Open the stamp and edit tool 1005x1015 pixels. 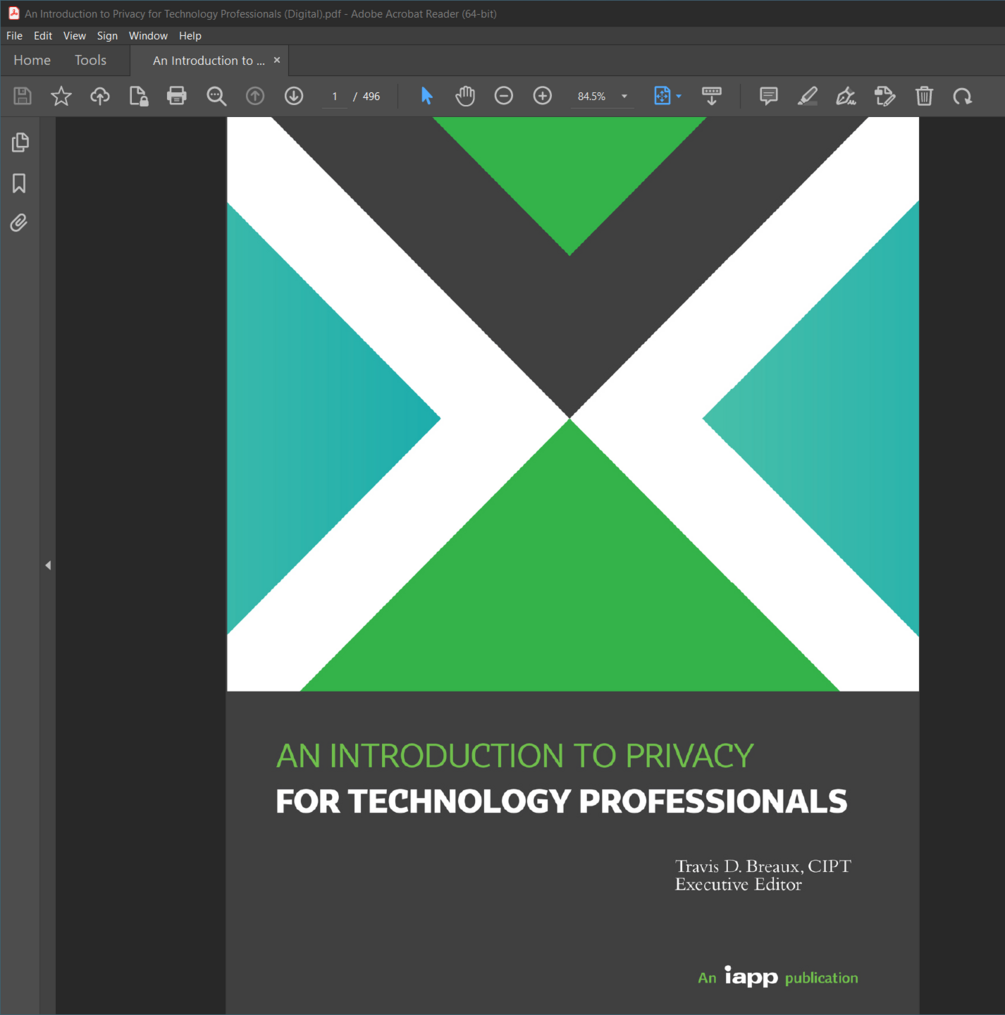point(885,96)
